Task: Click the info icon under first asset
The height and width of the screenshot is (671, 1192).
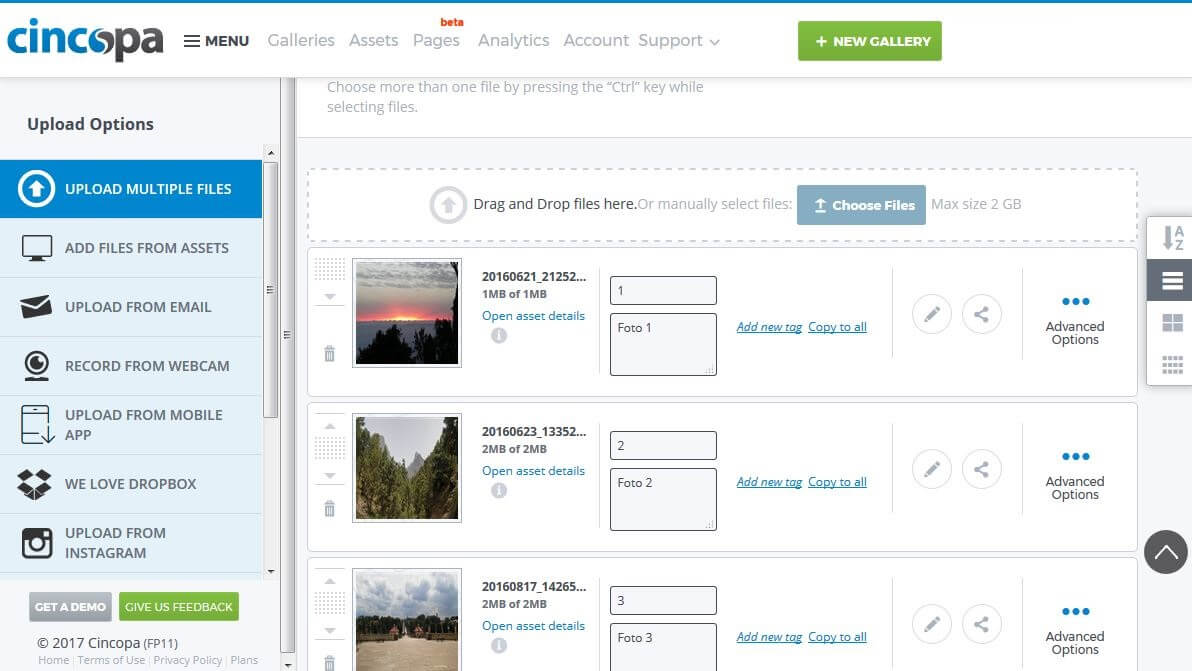Action: tap(499, 336)
